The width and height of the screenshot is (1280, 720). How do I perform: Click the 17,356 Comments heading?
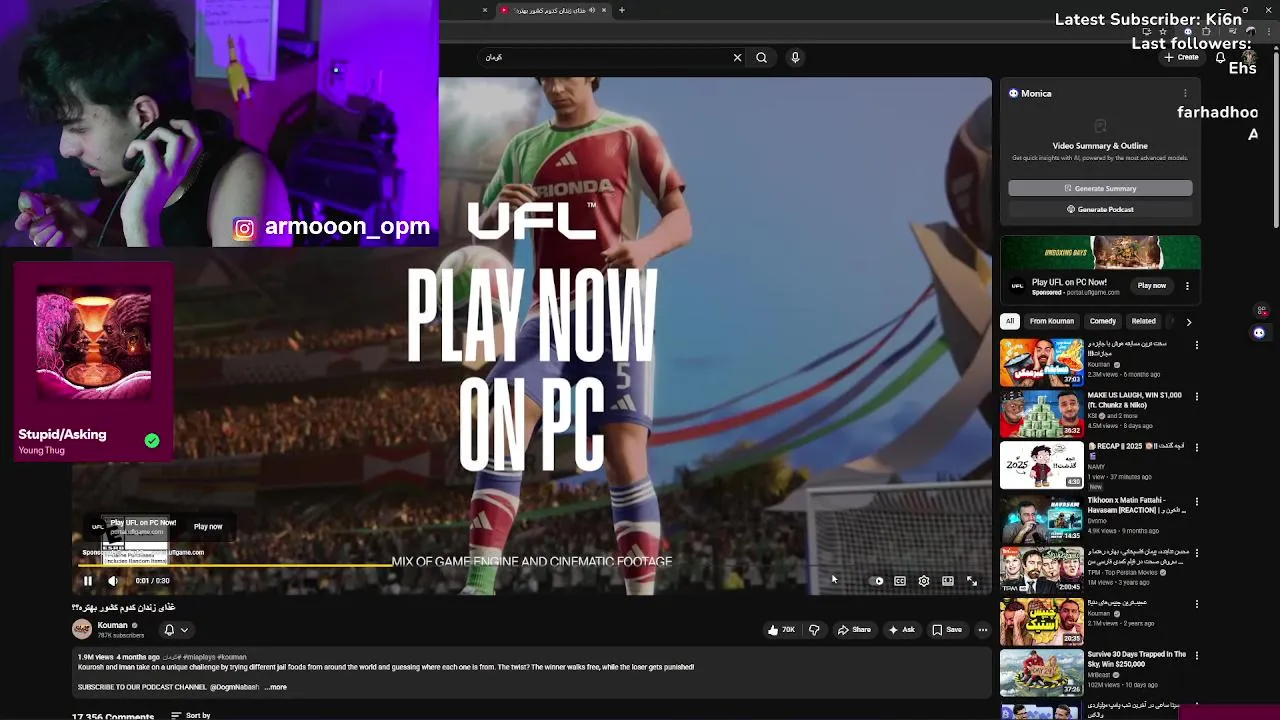tap(112, 716)
